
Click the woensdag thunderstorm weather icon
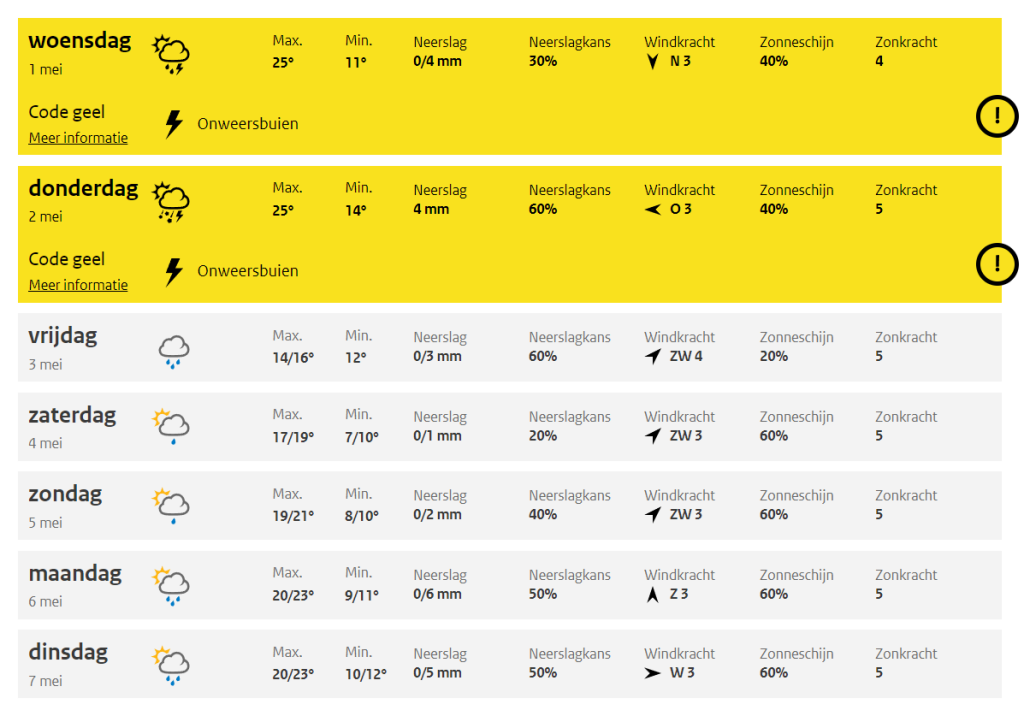[170, 55]
